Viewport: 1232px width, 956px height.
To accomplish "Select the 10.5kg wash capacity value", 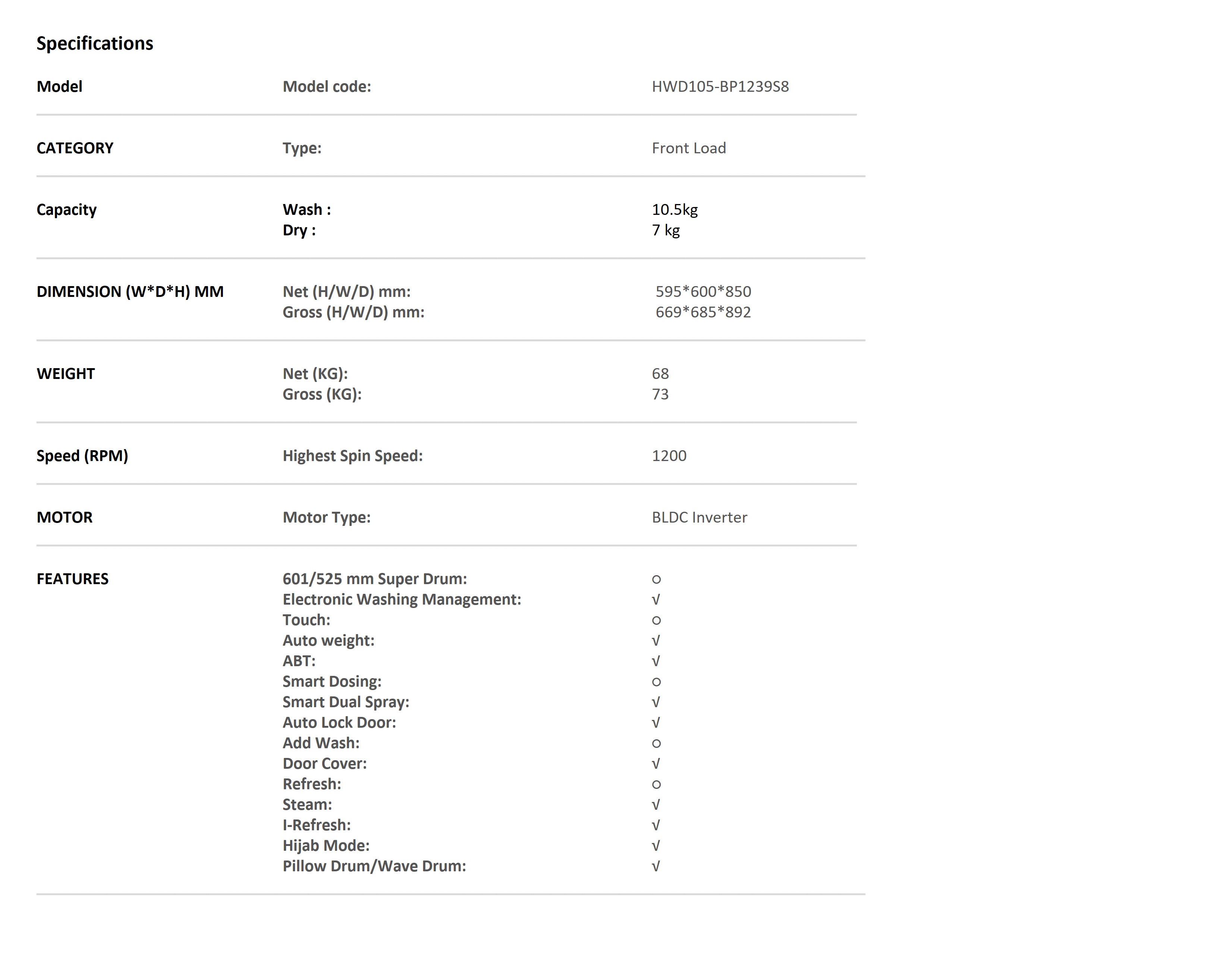I will (675, 209).
